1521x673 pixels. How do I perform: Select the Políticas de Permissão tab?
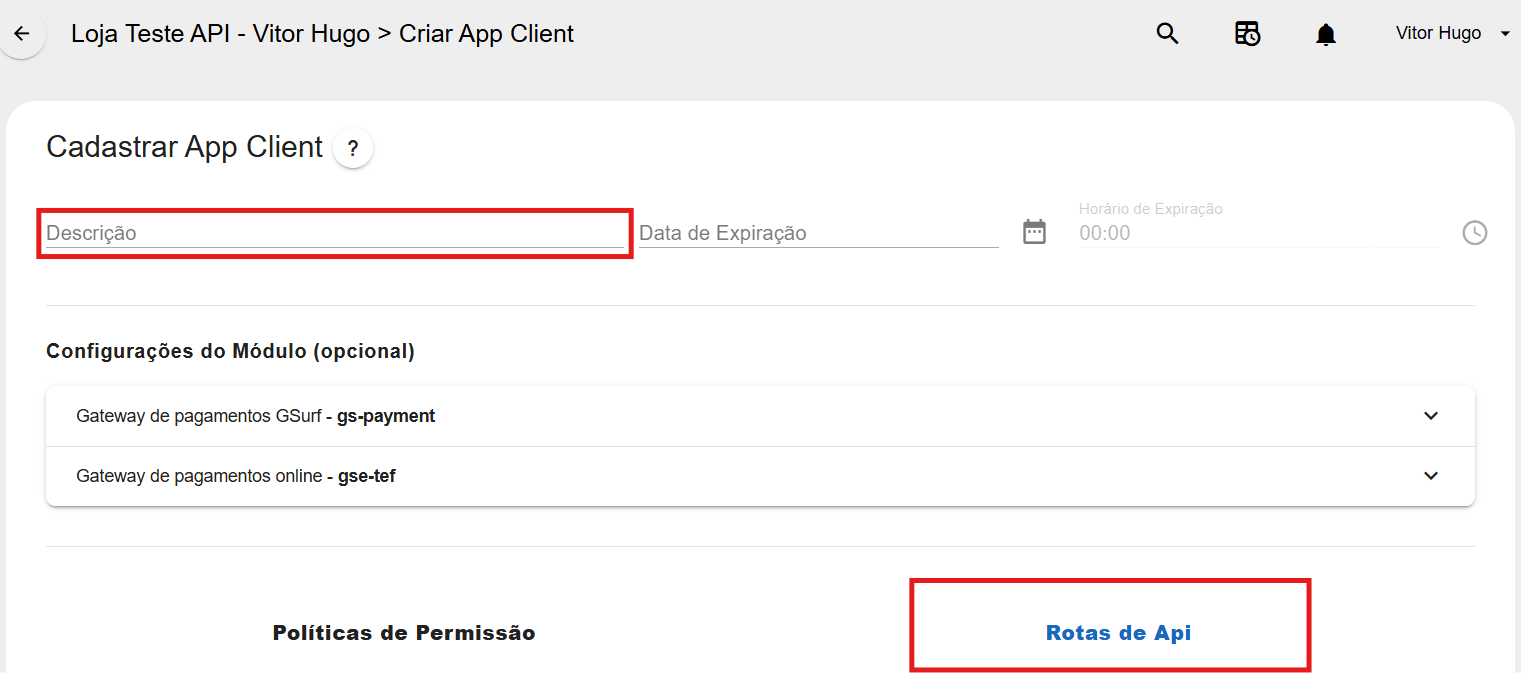[403, 632]
